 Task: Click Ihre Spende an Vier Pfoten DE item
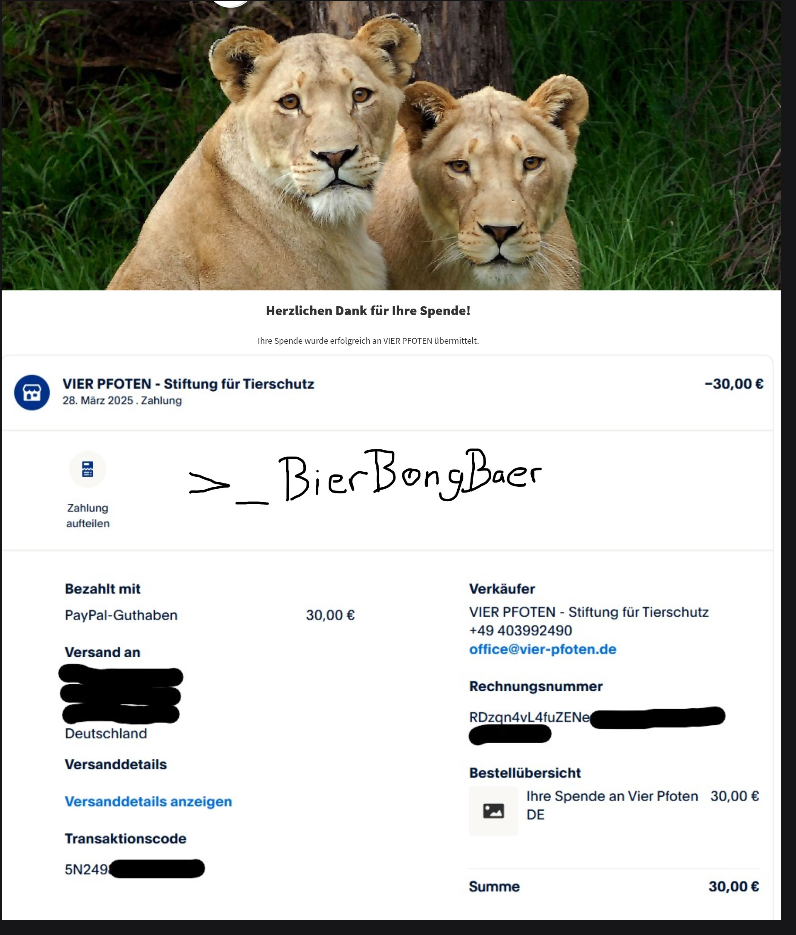pos(612,805)
